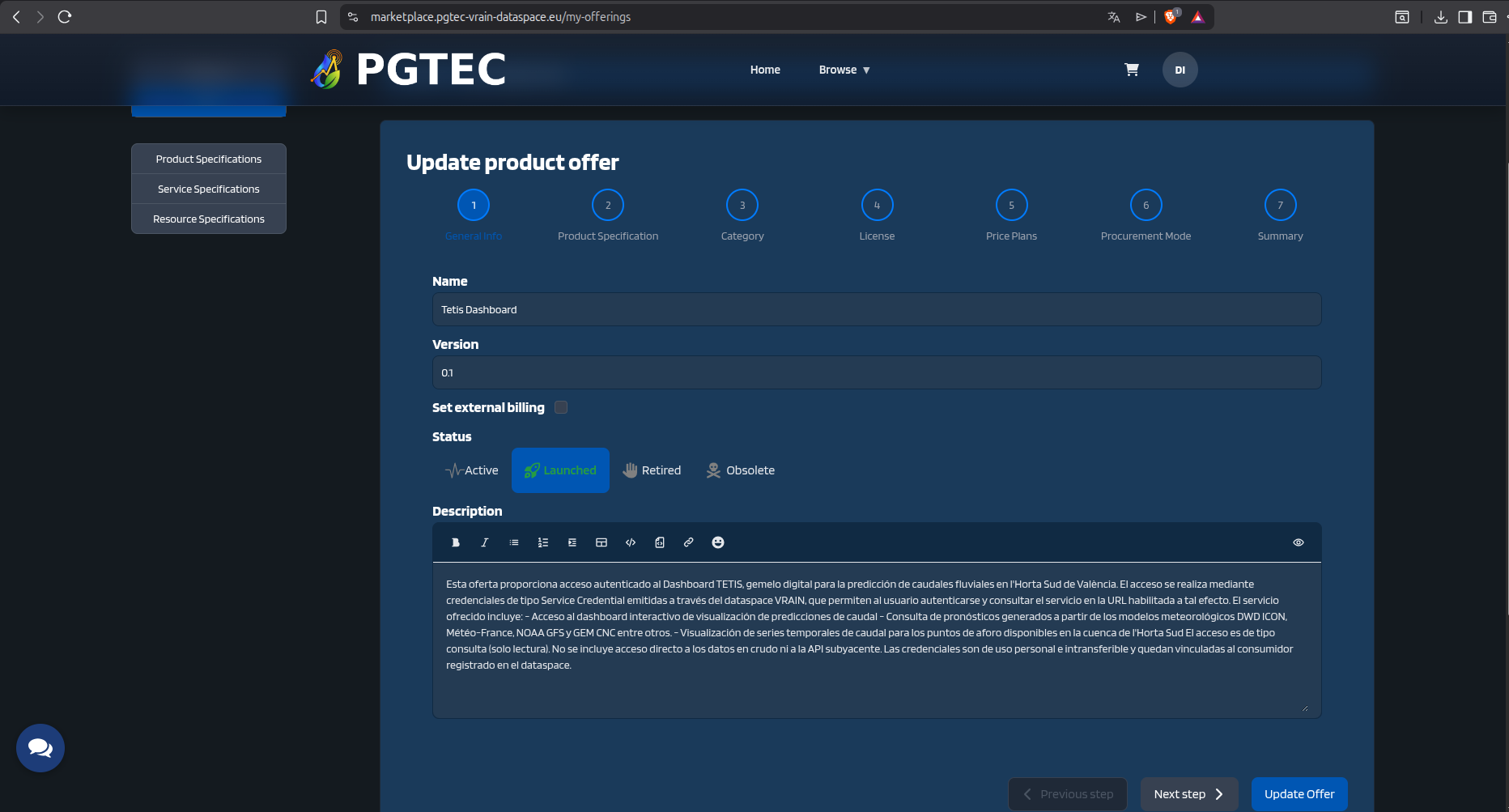1509x812 pixels.
Task: Open the shopping cart
Action: tap(1132, 70)
